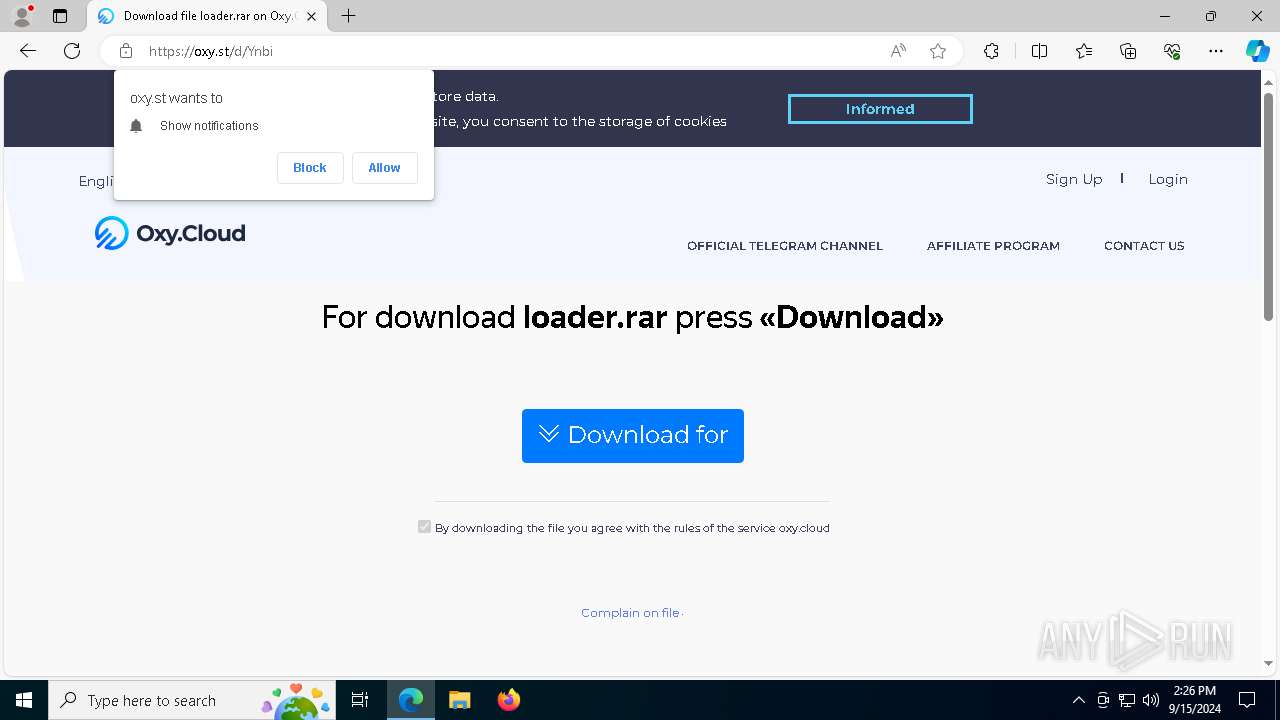Viewport: 1280px width, 720px height.
Task: Open the notification center icon
Action: pyautogui.click(x=1247, y=700)
